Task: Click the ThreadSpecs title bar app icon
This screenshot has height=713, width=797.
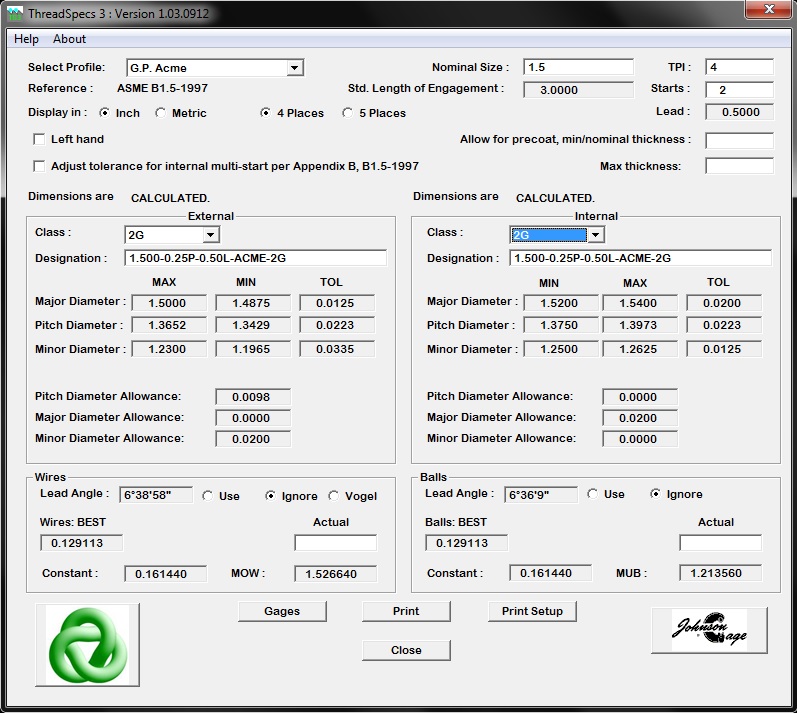Action: tap(14, 14)
